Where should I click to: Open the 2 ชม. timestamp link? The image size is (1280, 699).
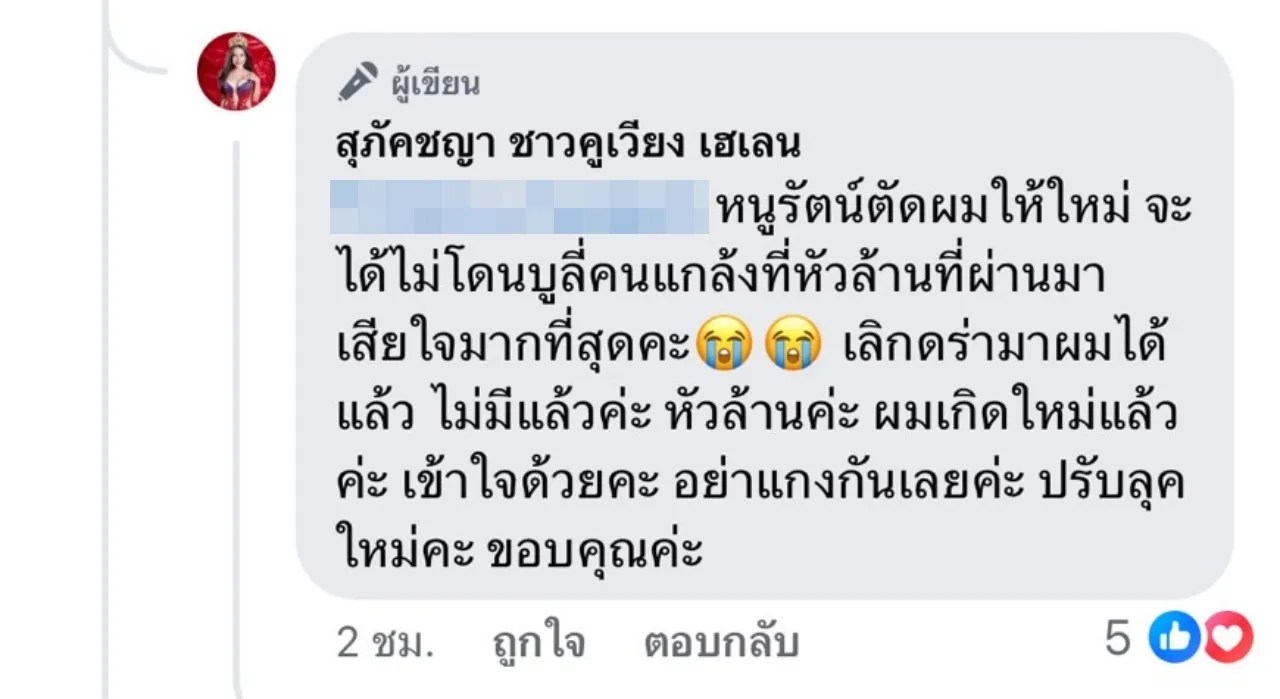pos(385,642)
